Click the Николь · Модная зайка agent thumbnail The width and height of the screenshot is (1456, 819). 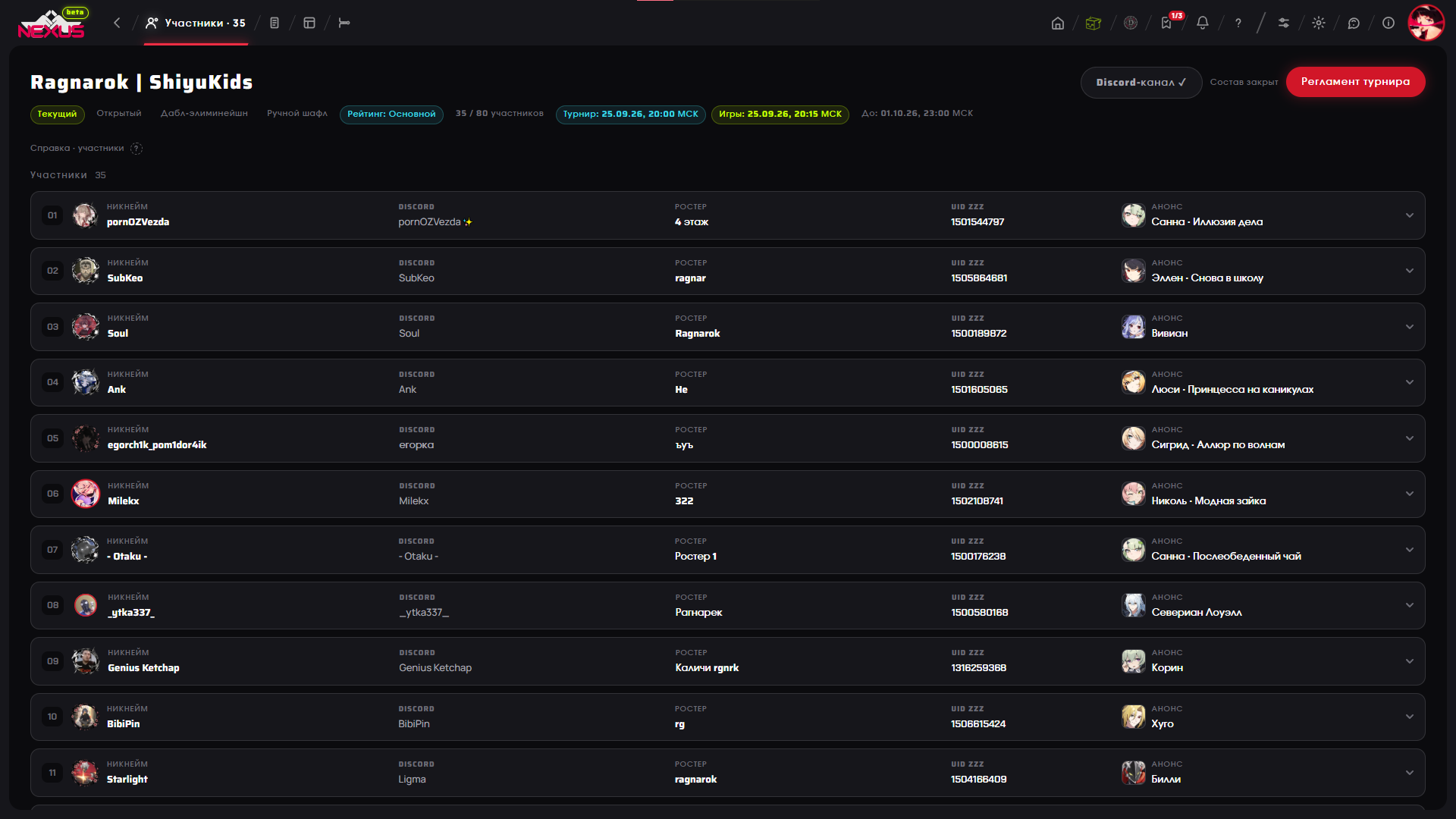coord(1134,494)
